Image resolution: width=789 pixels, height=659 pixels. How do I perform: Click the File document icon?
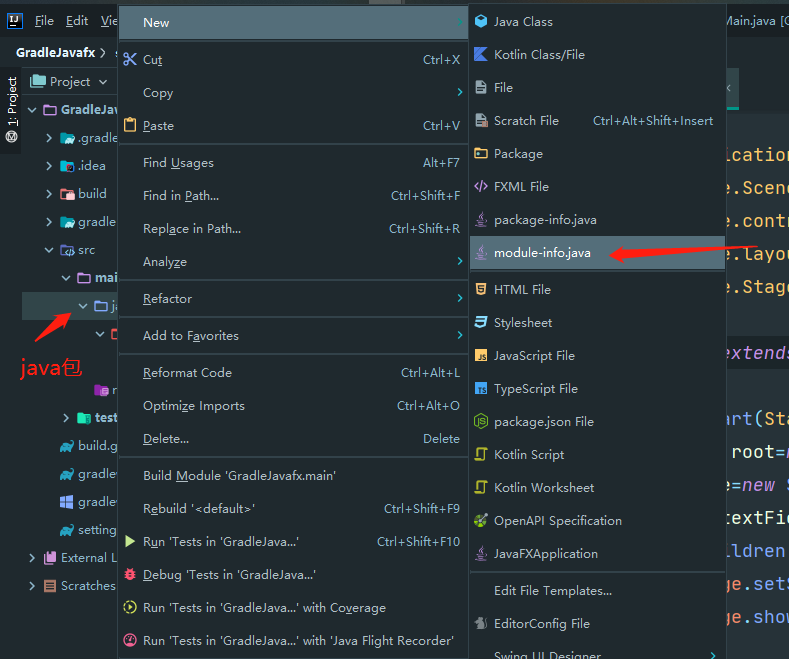pos(481,88)
